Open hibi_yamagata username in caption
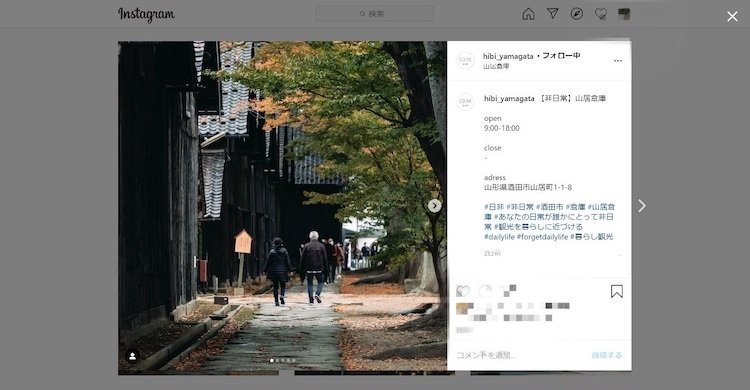The image size is (750, 390). [x=509, y=99]
